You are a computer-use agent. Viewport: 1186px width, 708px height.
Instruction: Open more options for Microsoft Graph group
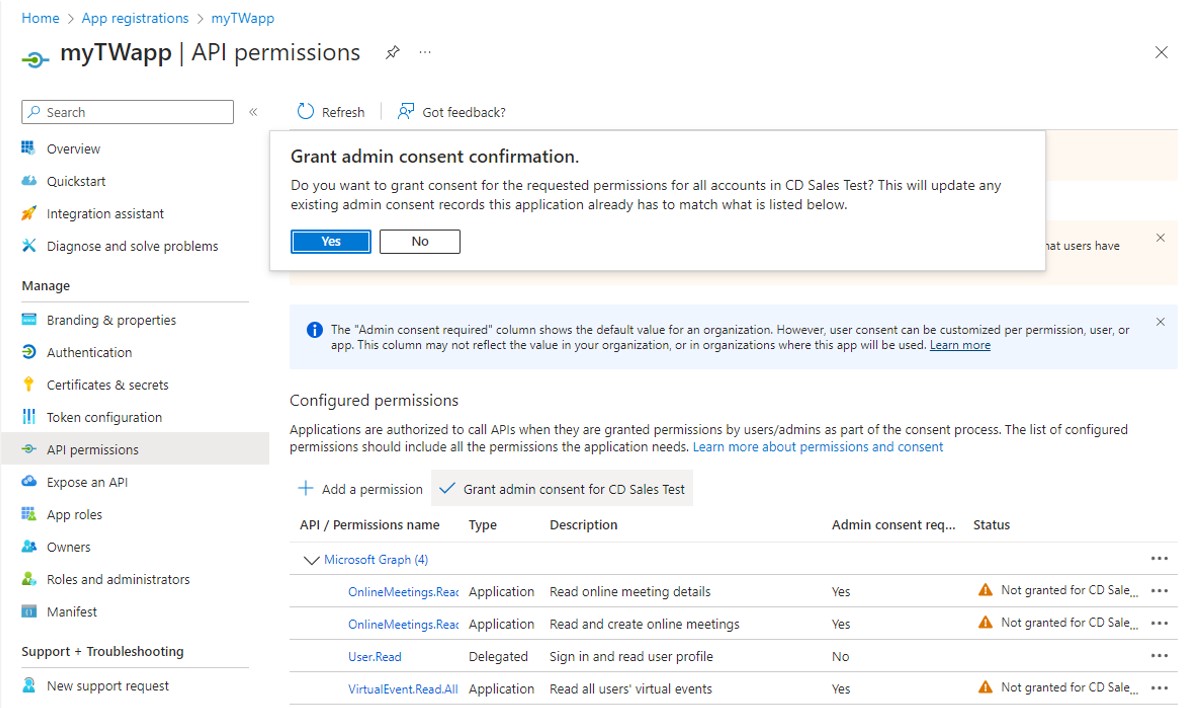click(x=1159, y=558)
